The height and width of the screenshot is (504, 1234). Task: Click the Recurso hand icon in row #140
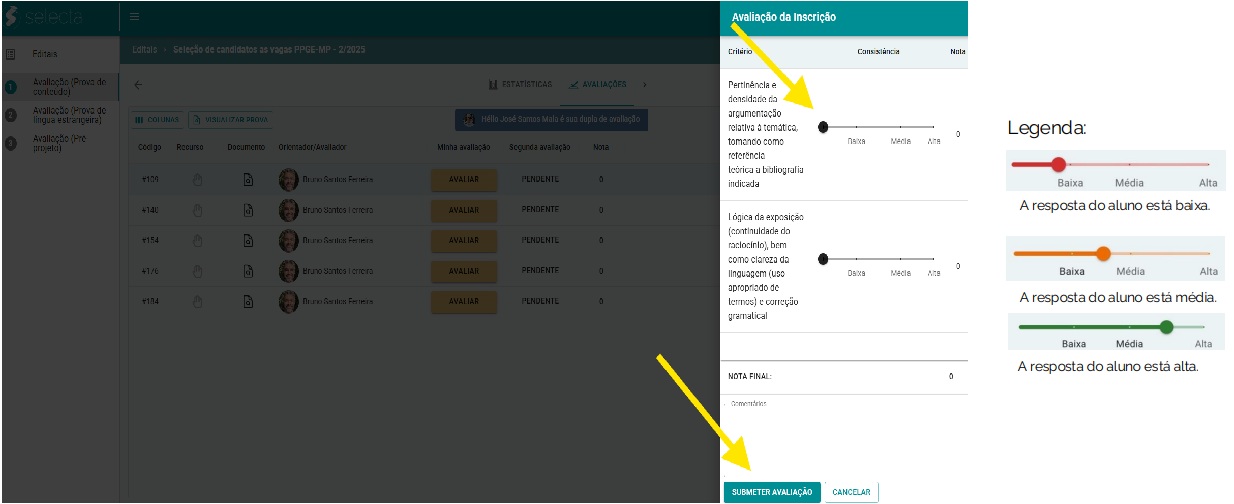(197, 210)
